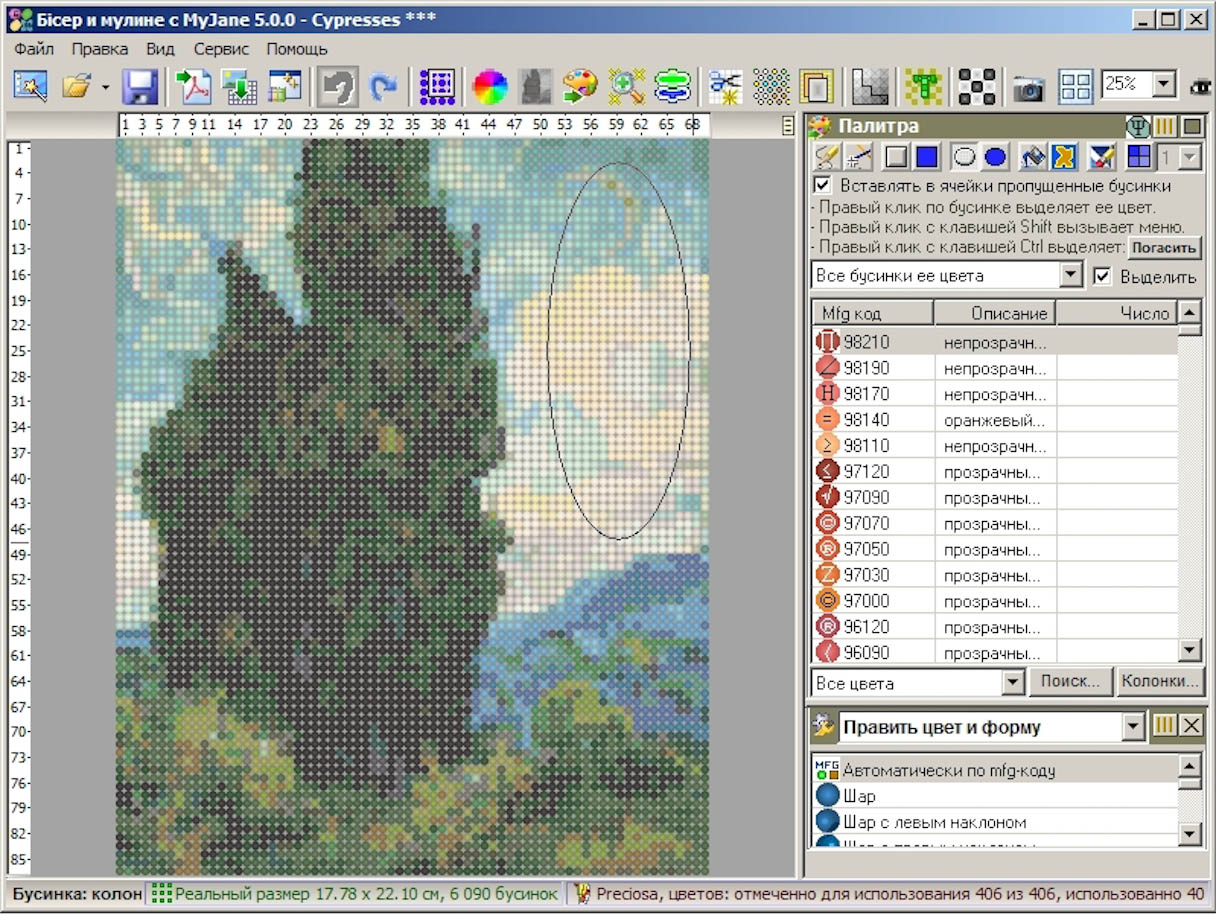This screenshot has width=1216, height=915.
Task: Select bead color 96090 row
Action: point(994,653)
